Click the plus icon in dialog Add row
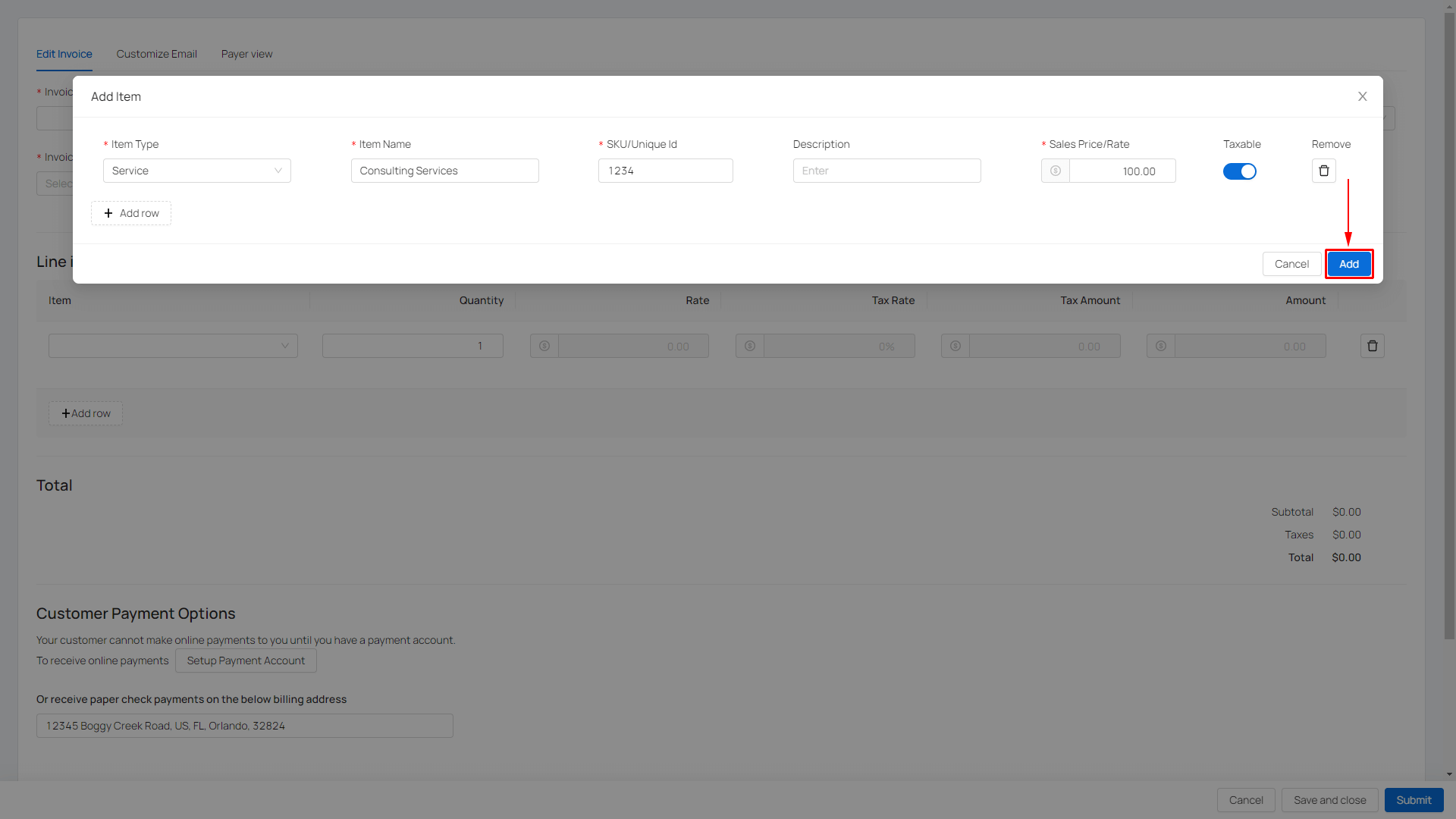The height and width of the screenshot is (819, 1456). (x=108, y=213)
